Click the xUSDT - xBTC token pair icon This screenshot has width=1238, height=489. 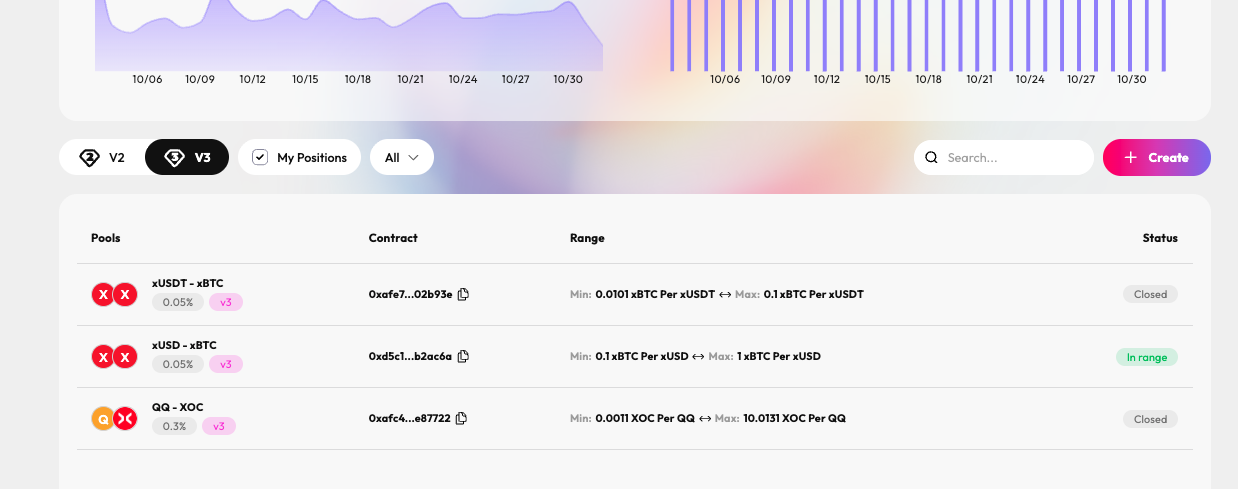[x=113, y=295]
